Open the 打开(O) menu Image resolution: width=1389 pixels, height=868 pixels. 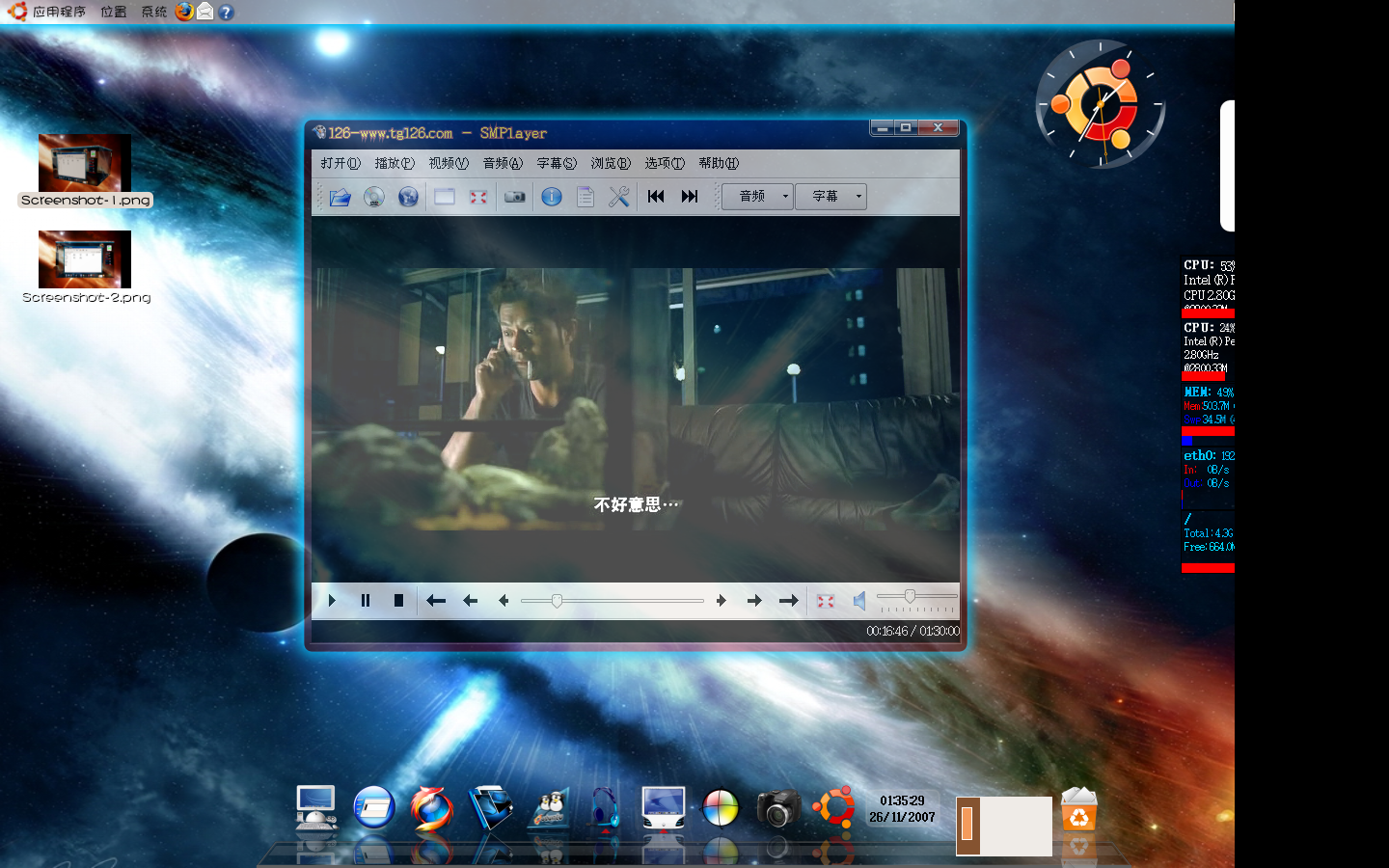(x=340, y=163)
